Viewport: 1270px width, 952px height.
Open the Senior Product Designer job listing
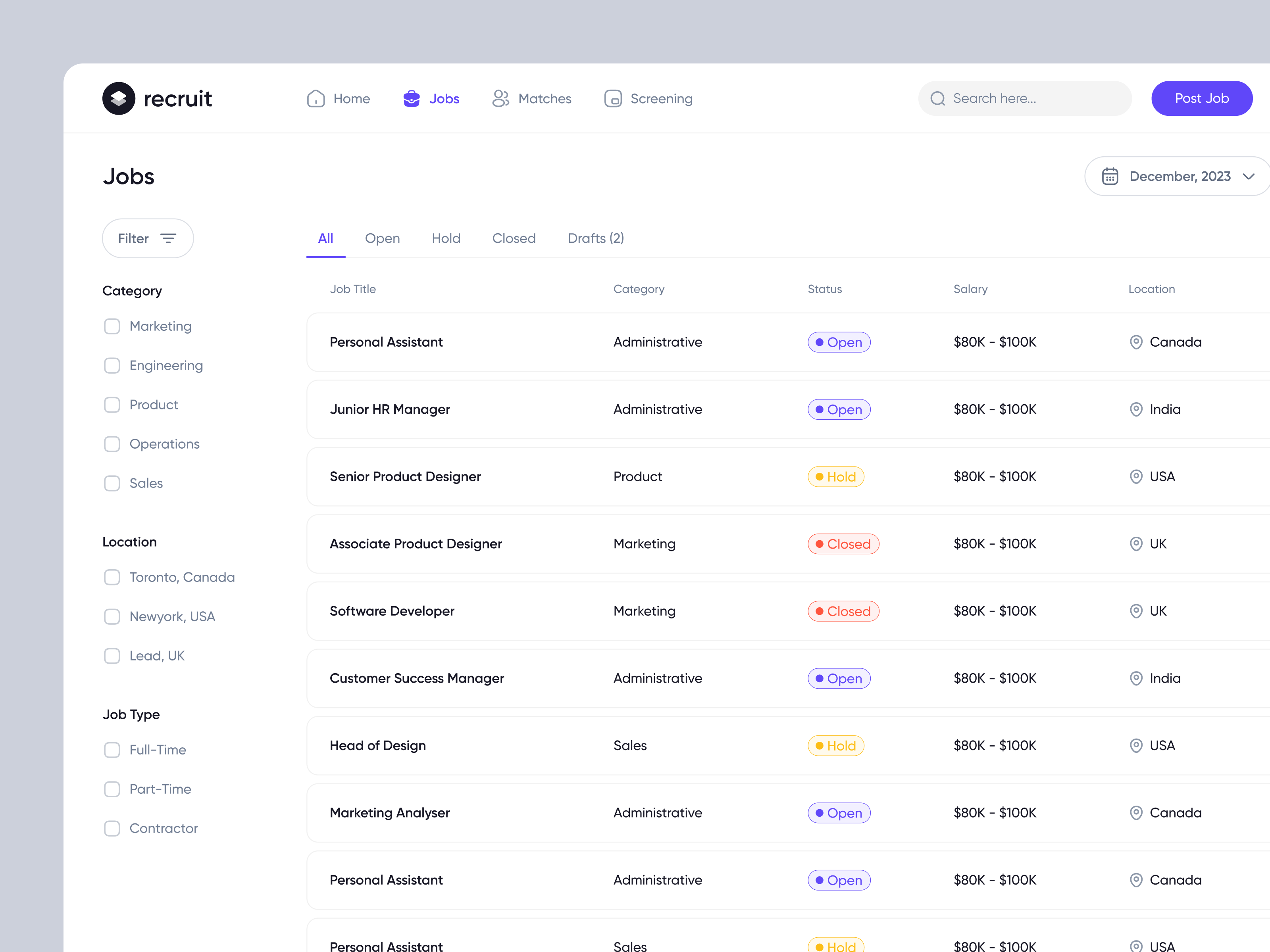[x=405, y=476]
